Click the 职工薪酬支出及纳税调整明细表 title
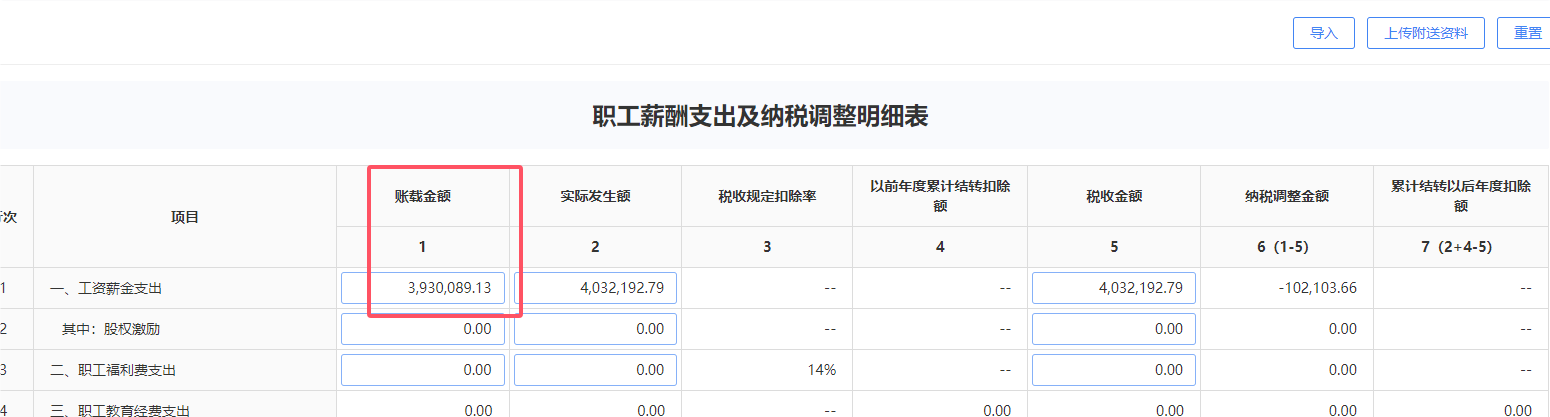1550x417 pixels. tap(760, 117)
